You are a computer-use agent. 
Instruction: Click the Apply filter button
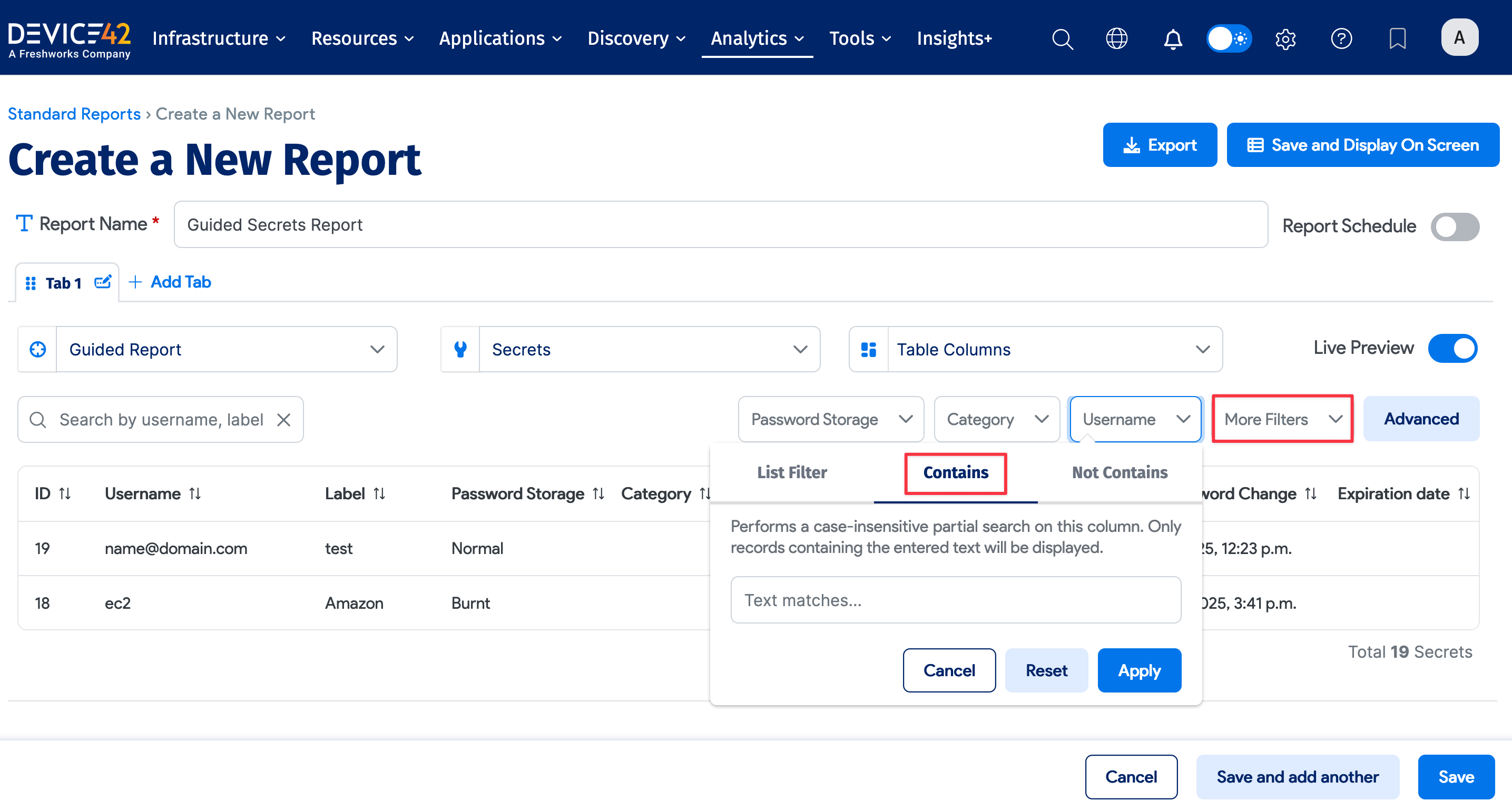(x=1138, y=671)
